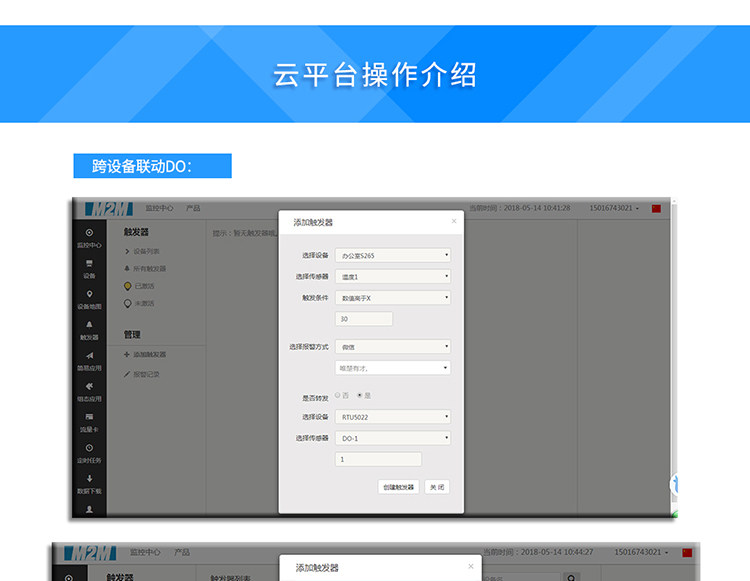
Task: Open the 设备 sidebar icon
Action: coord(89,263)
